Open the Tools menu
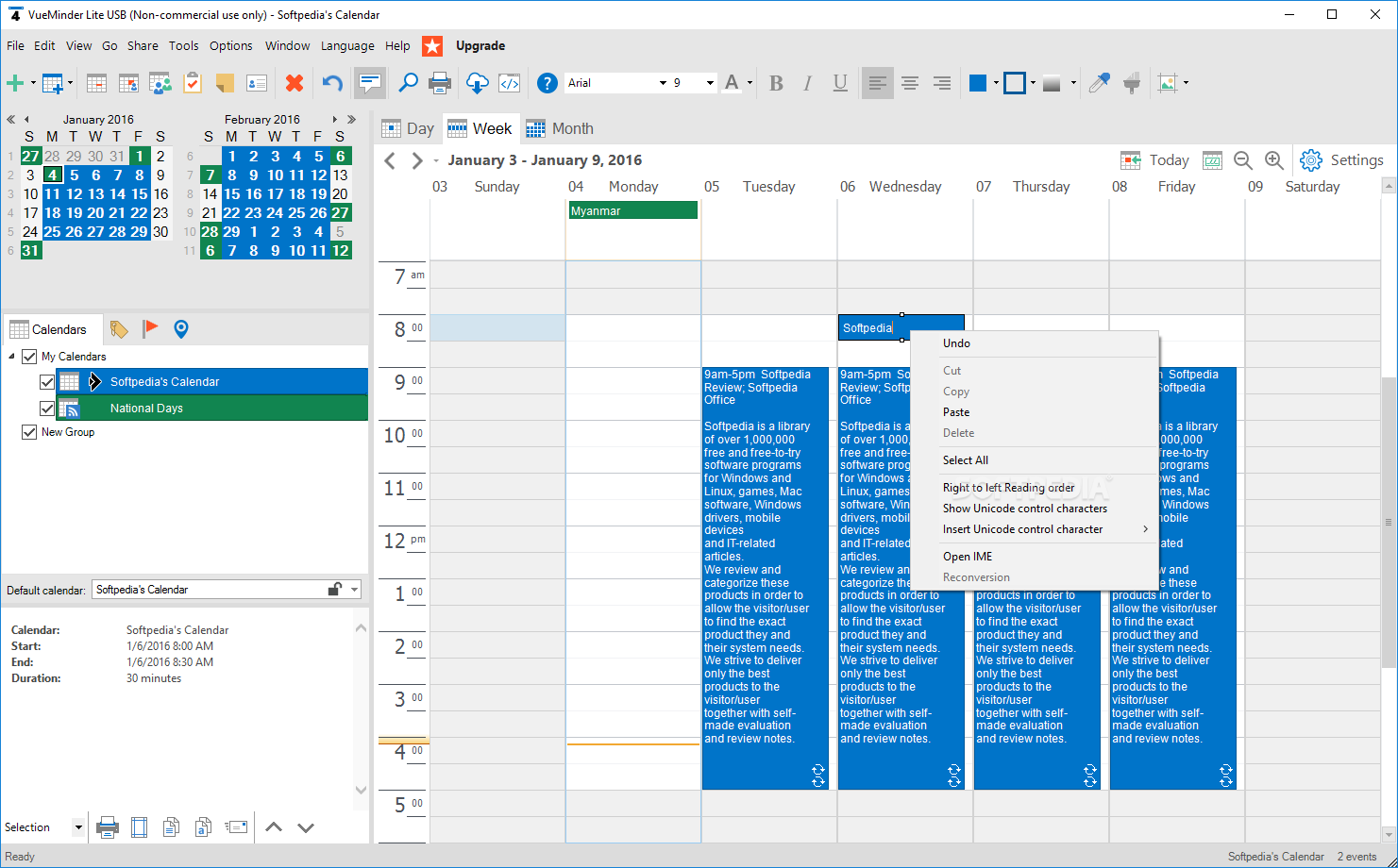 (x=183, y=45)
